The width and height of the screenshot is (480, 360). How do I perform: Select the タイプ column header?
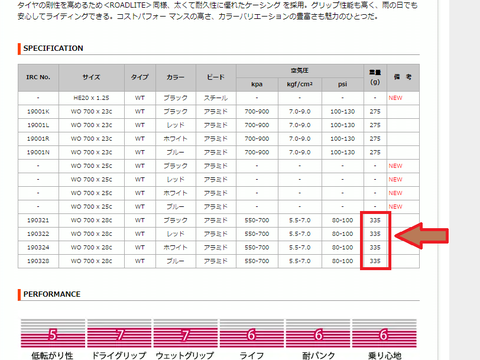coord(140,77)
